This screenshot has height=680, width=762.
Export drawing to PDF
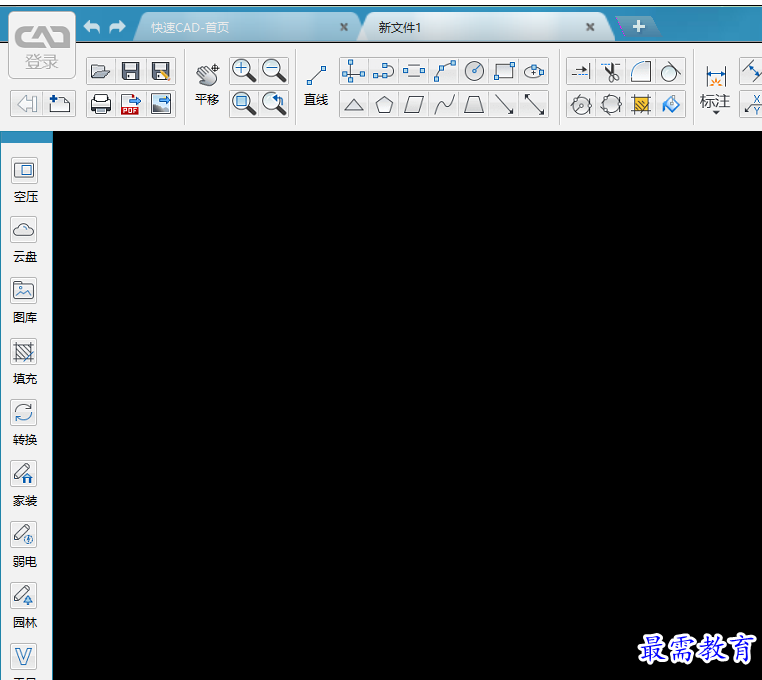[131, 104]
